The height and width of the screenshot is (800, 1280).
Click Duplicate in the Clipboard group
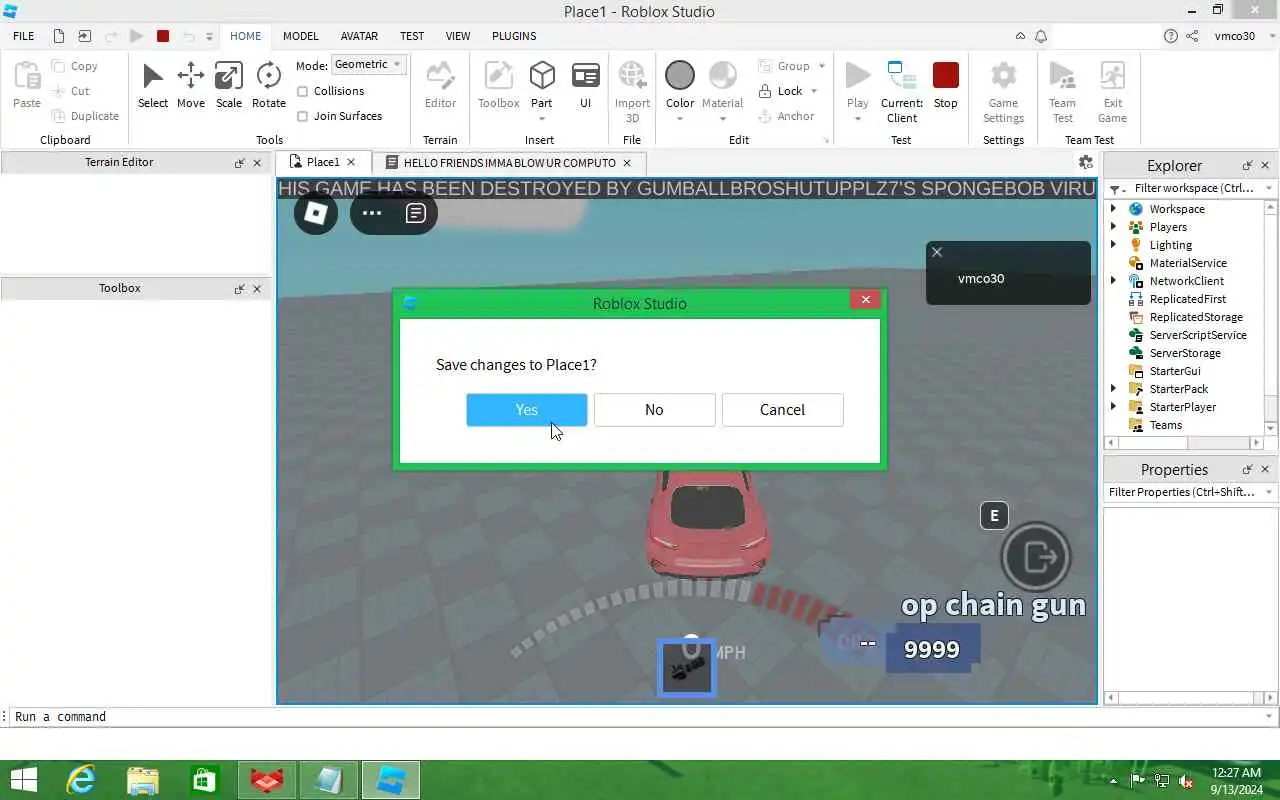86,116
